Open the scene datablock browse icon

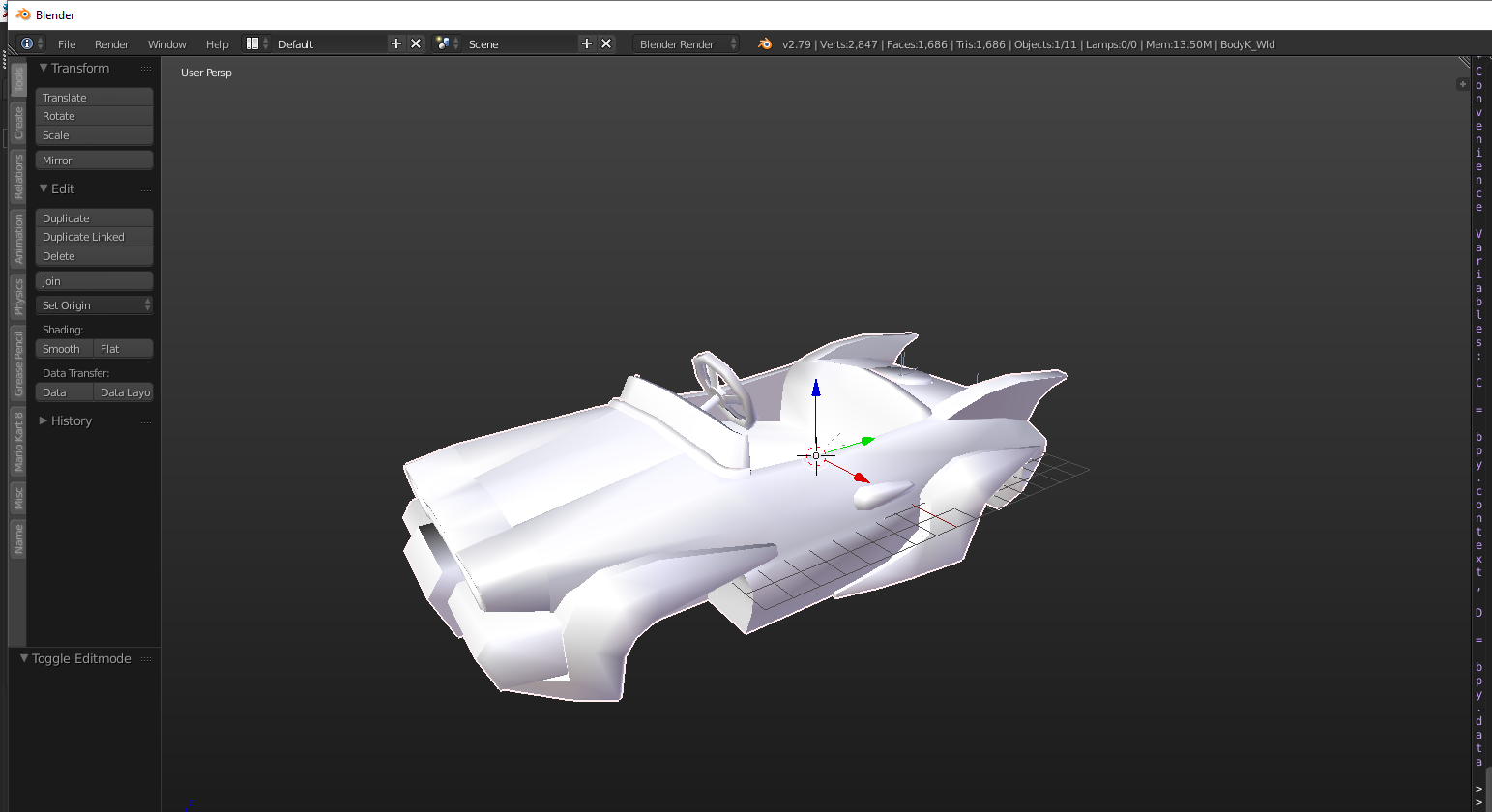tap(442, 43)
